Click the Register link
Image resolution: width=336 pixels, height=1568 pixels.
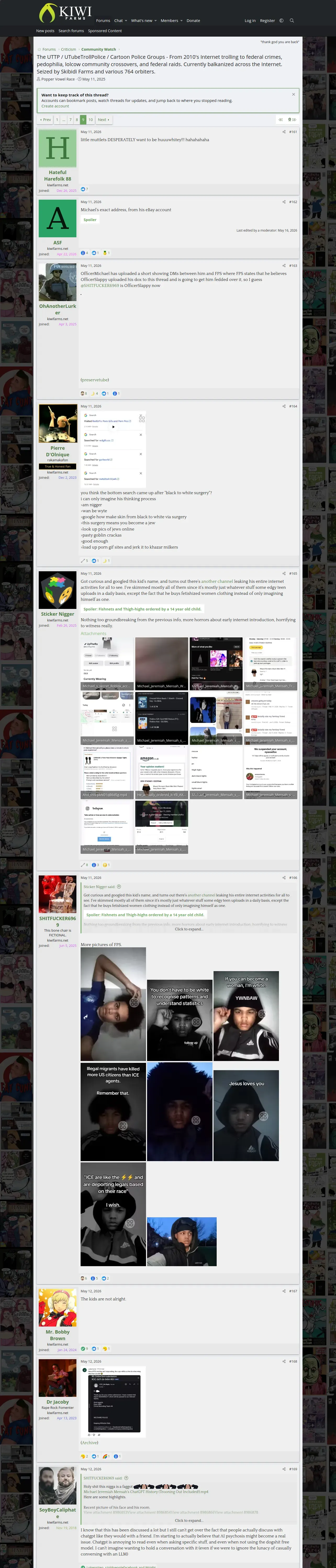point(267,21)
